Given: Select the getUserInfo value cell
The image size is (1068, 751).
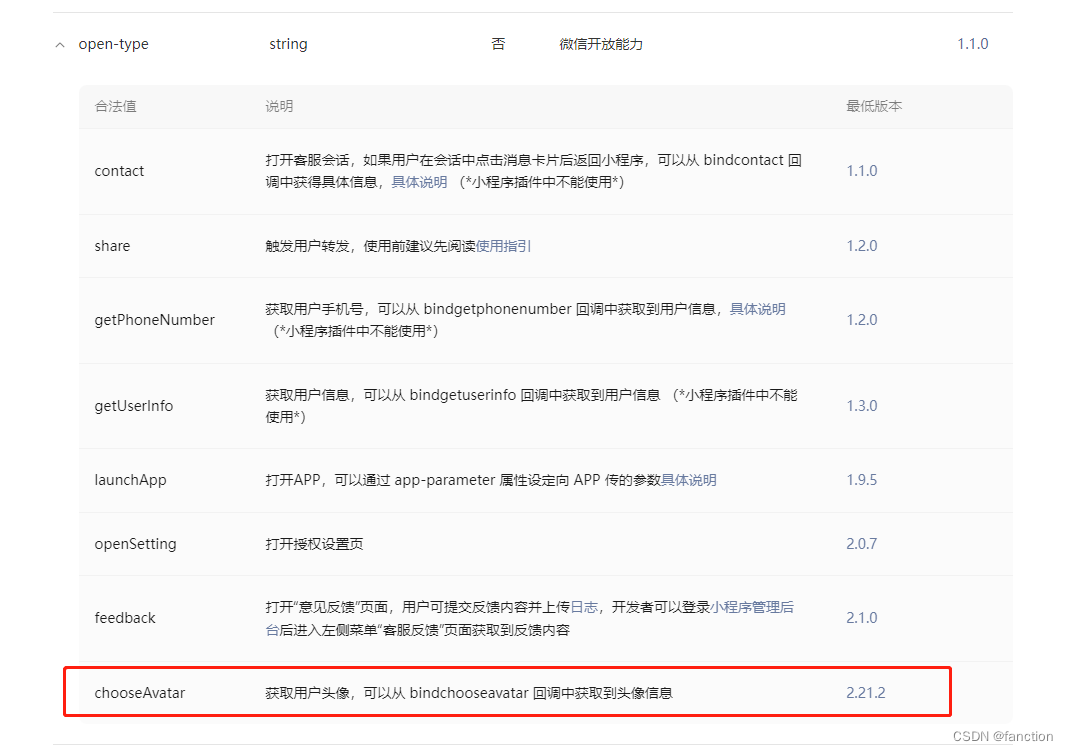Looking at the screenshot, I should point(134,406).
